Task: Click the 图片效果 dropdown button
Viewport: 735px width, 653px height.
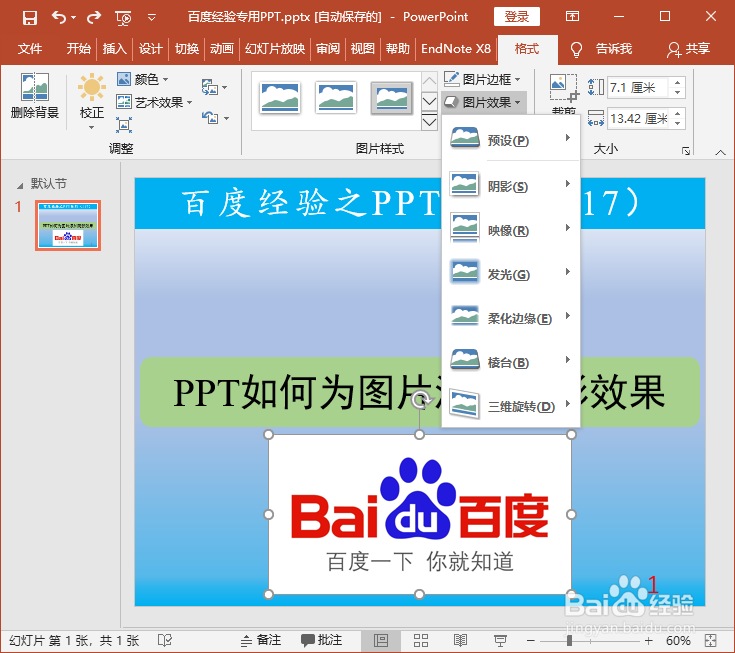Action: coord(483,102)
